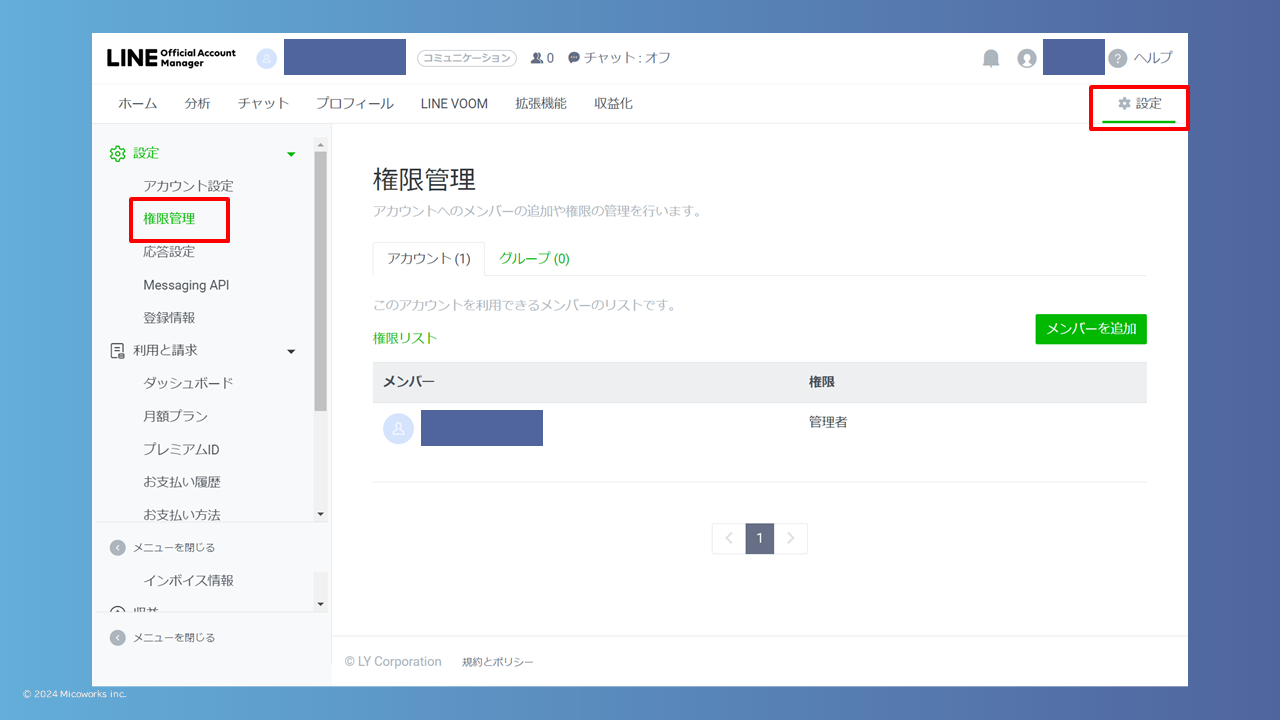Collapse the 利用と請求 section arrow
1280x720 pixels.
pos(291,351)
